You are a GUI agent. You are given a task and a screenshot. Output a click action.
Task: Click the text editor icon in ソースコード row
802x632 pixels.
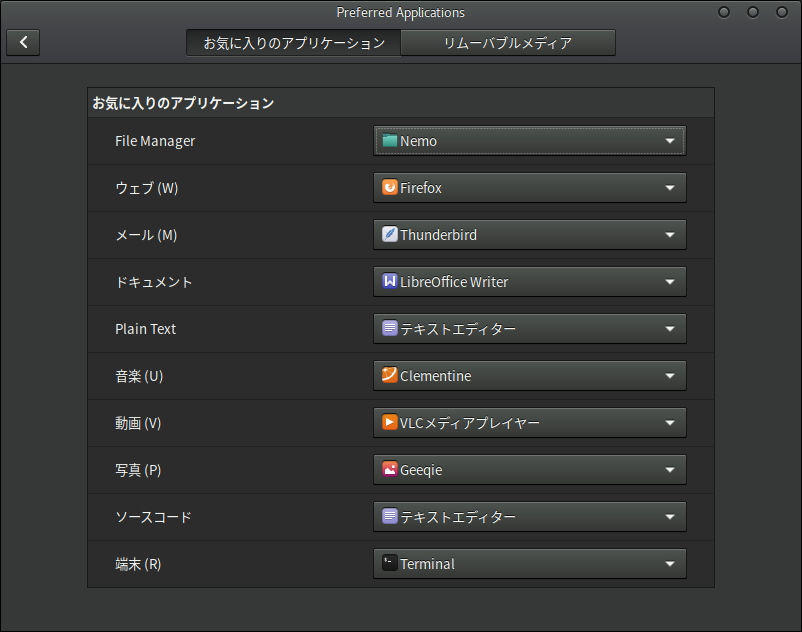tap(390, 516)
